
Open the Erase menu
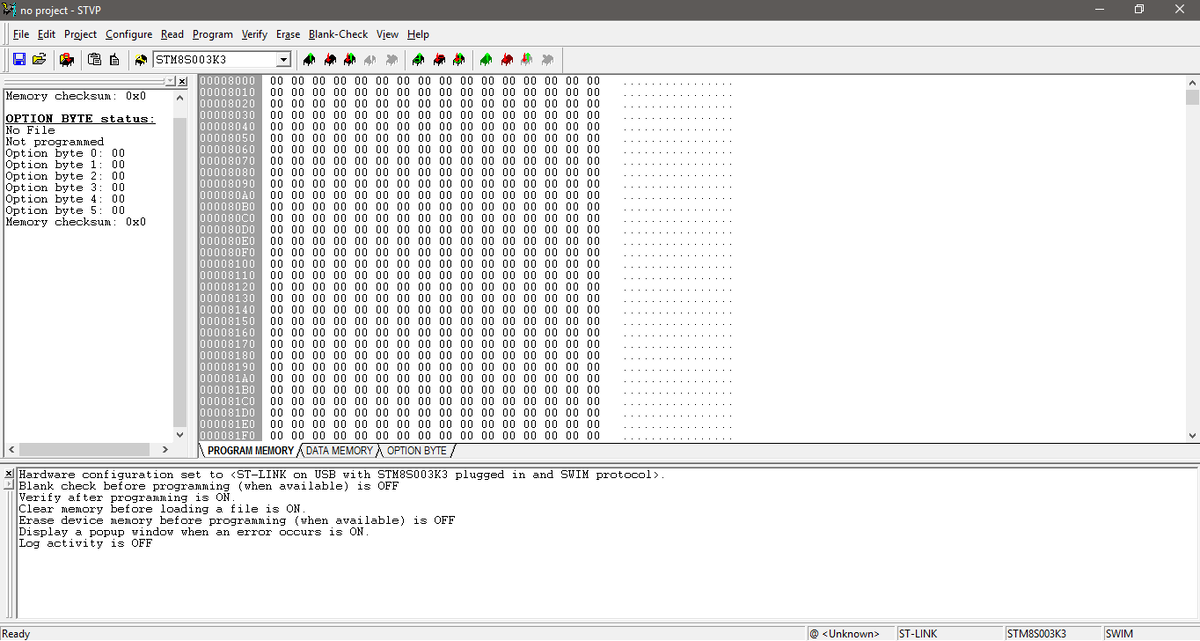tap(288, 34)
